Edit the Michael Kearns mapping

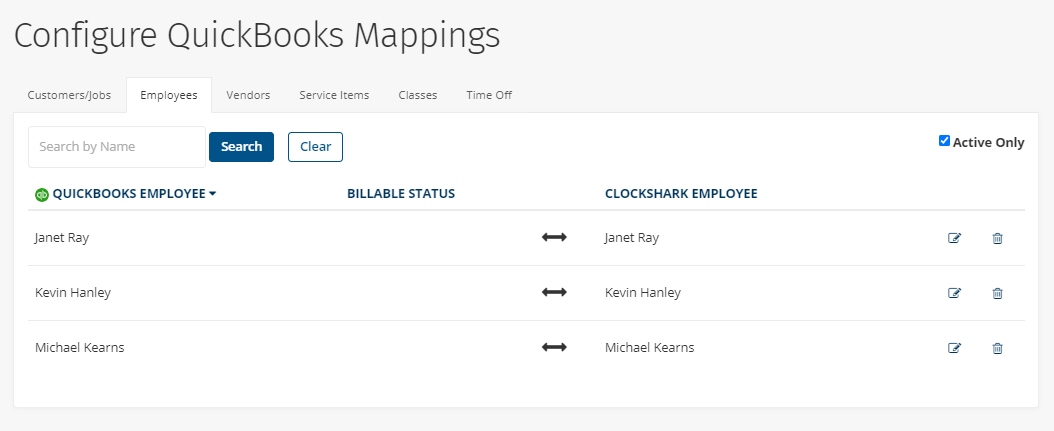click(955, 348)
